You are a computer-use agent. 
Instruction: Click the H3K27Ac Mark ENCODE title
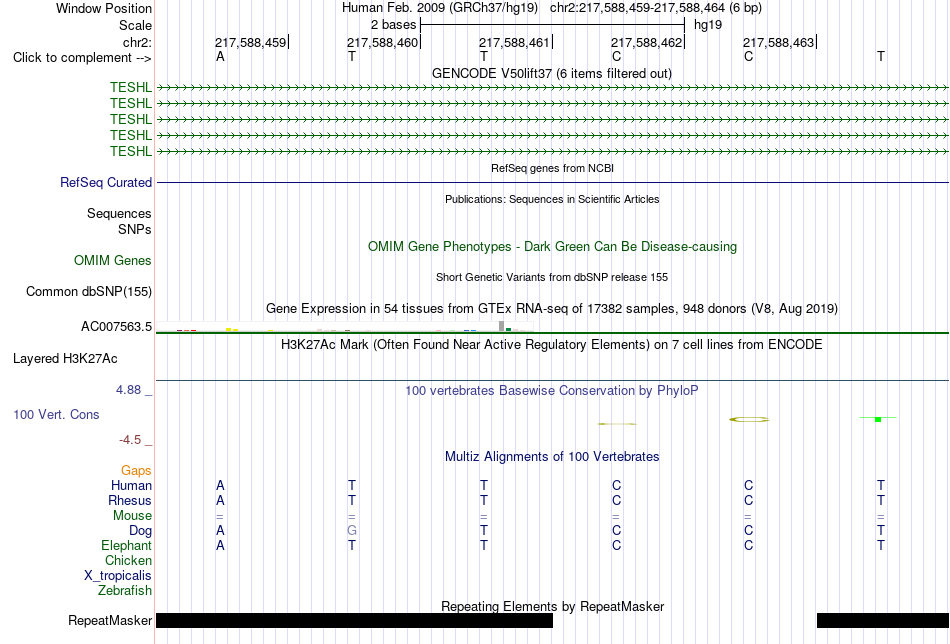click(552, 345)
